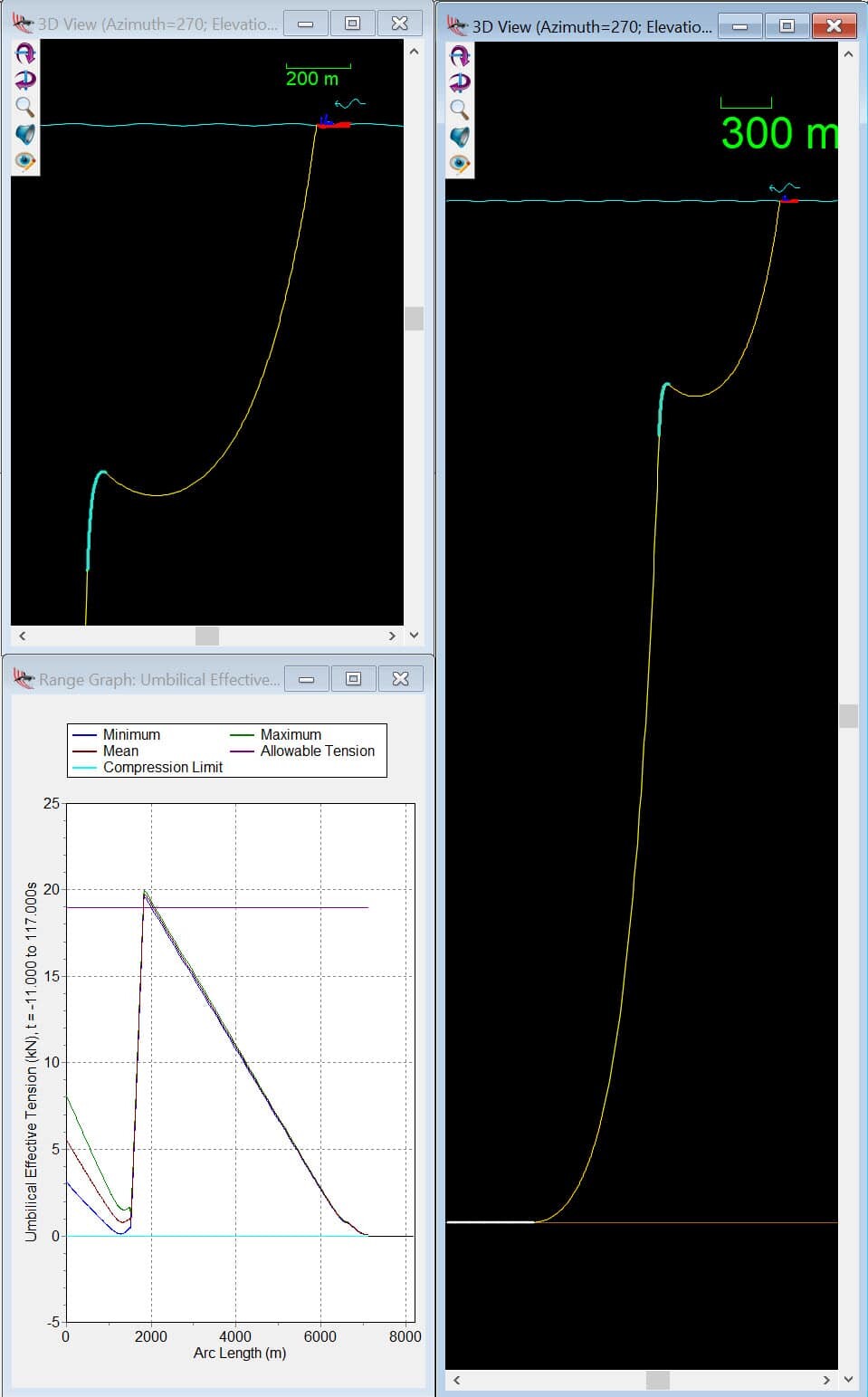Image resolution: width=868 pixels, height=1397 pixels.
Task: Minimize the left 3D View window
Action: (x=305, y=24)
